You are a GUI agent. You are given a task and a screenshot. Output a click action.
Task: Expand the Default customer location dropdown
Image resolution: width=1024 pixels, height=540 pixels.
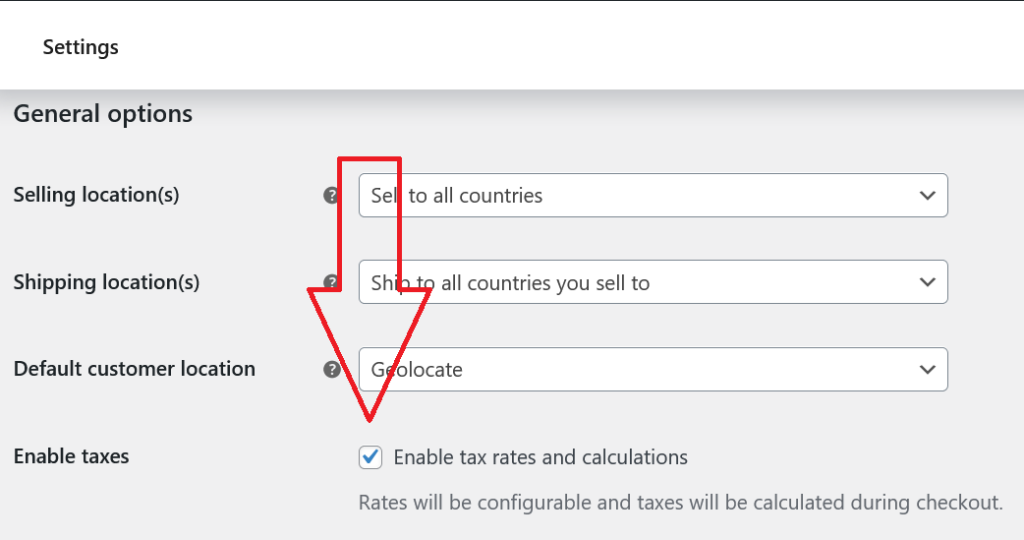click(x=652, y=370)
